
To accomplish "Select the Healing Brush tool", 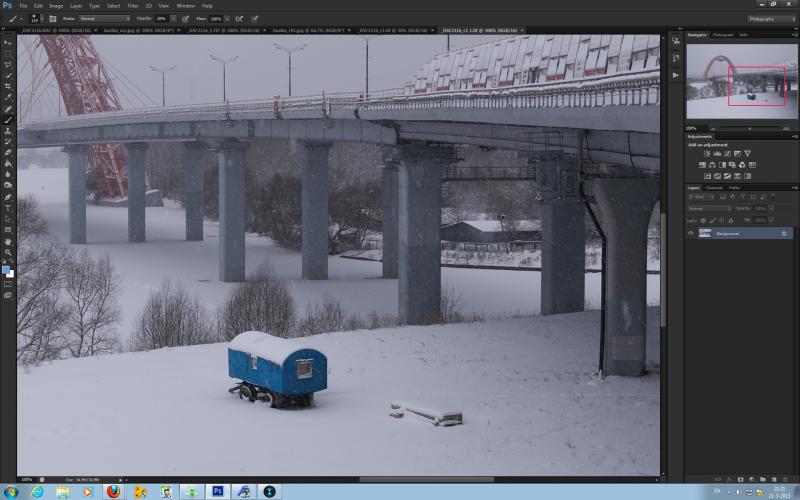I will tap(8, 109).
